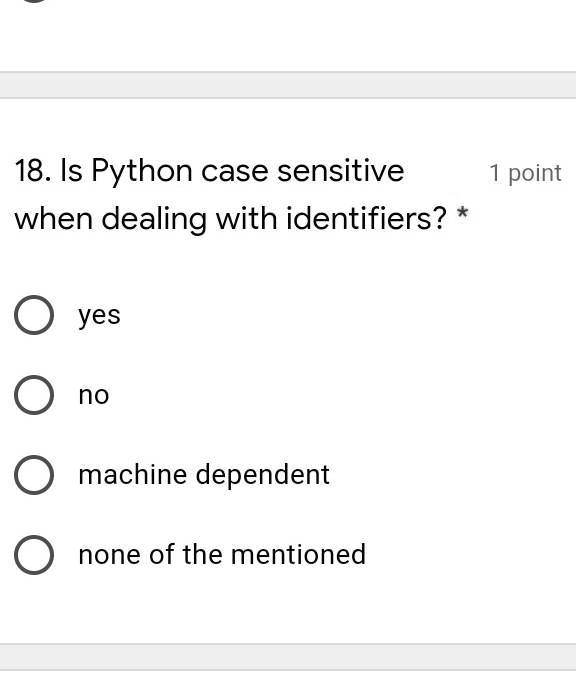
Task: Click the "machine dependent" label text
Action: pos(204,475)
